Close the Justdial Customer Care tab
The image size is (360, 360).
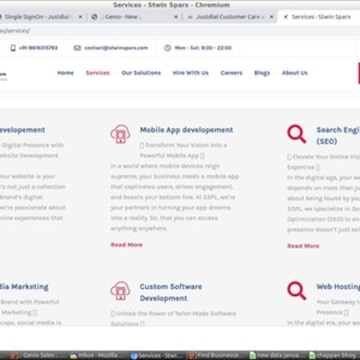tap(272, 17)
